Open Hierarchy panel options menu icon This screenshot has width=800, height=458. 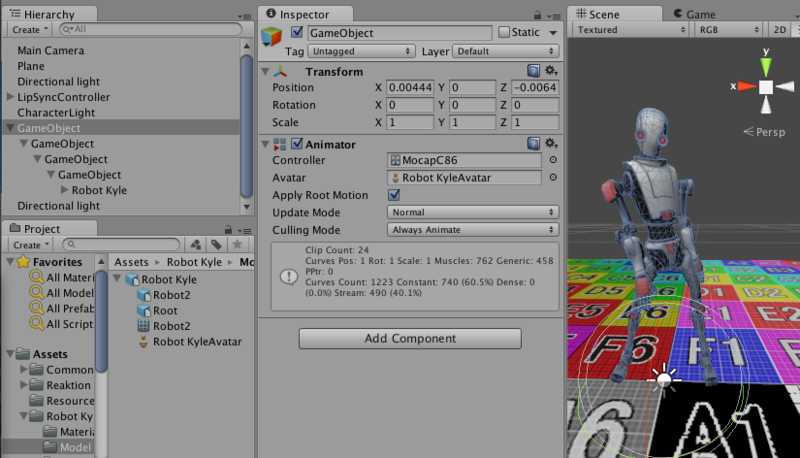coord(244,16)
